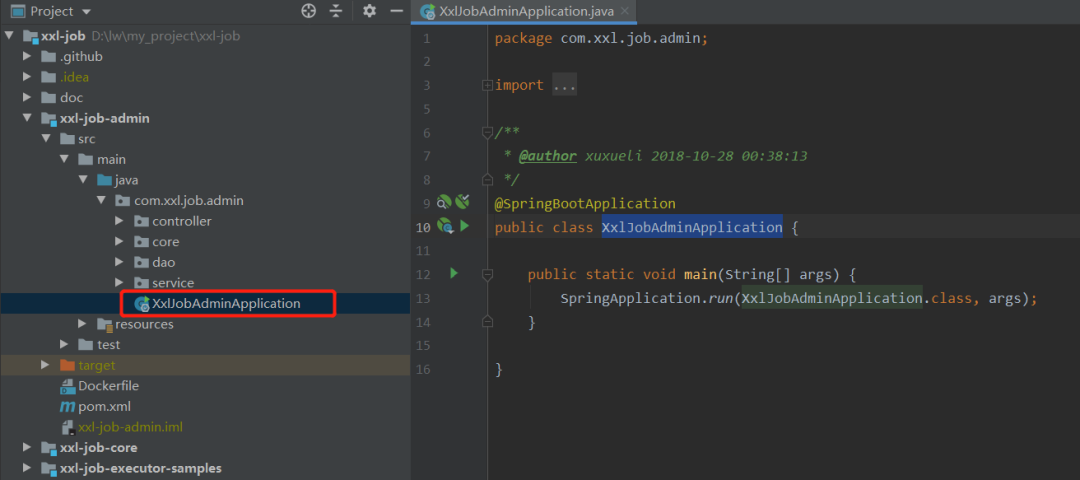Expand the controller package
Viewport: 1080px width, 480px height.
point(119,221)
